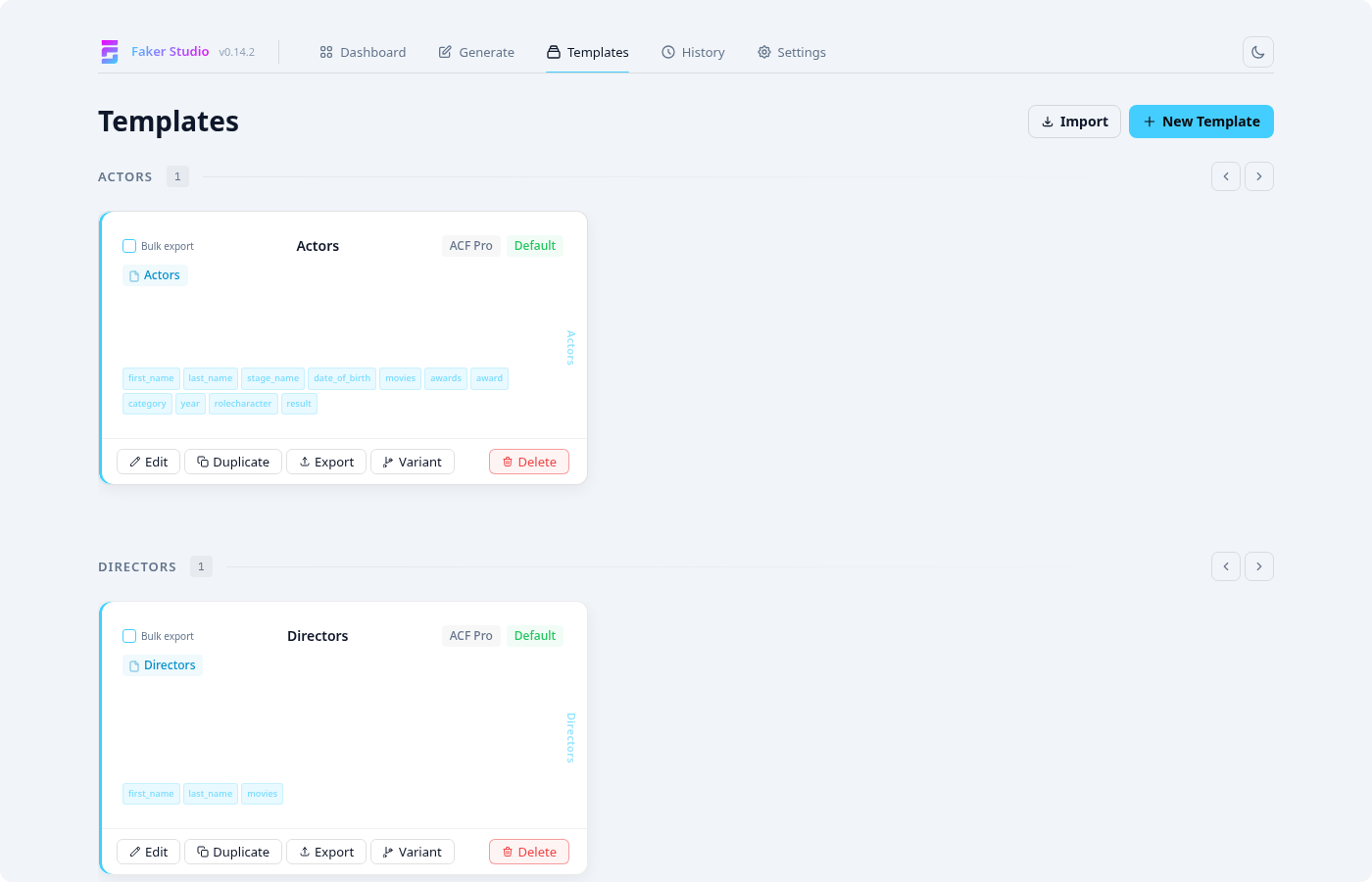This screenshot has width=1372, height=882.
Task: Click the Faker Studio logo icon
Action: click(x=110, y=52)
